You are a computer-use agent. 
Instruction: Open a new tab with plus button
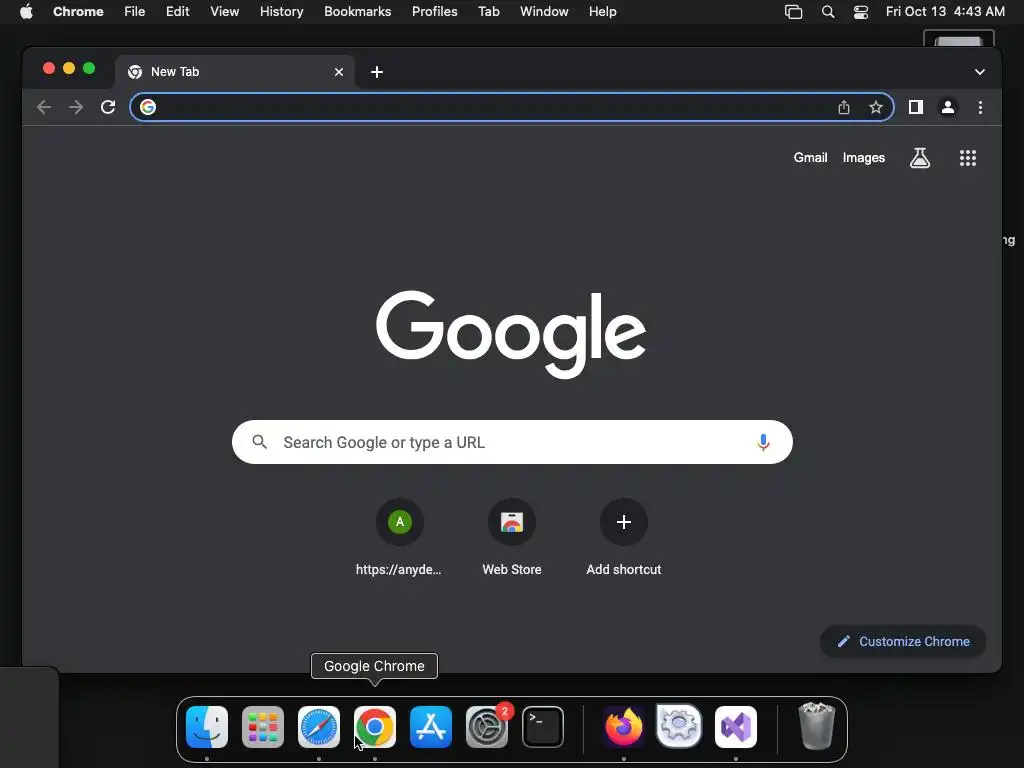(377, 72)
